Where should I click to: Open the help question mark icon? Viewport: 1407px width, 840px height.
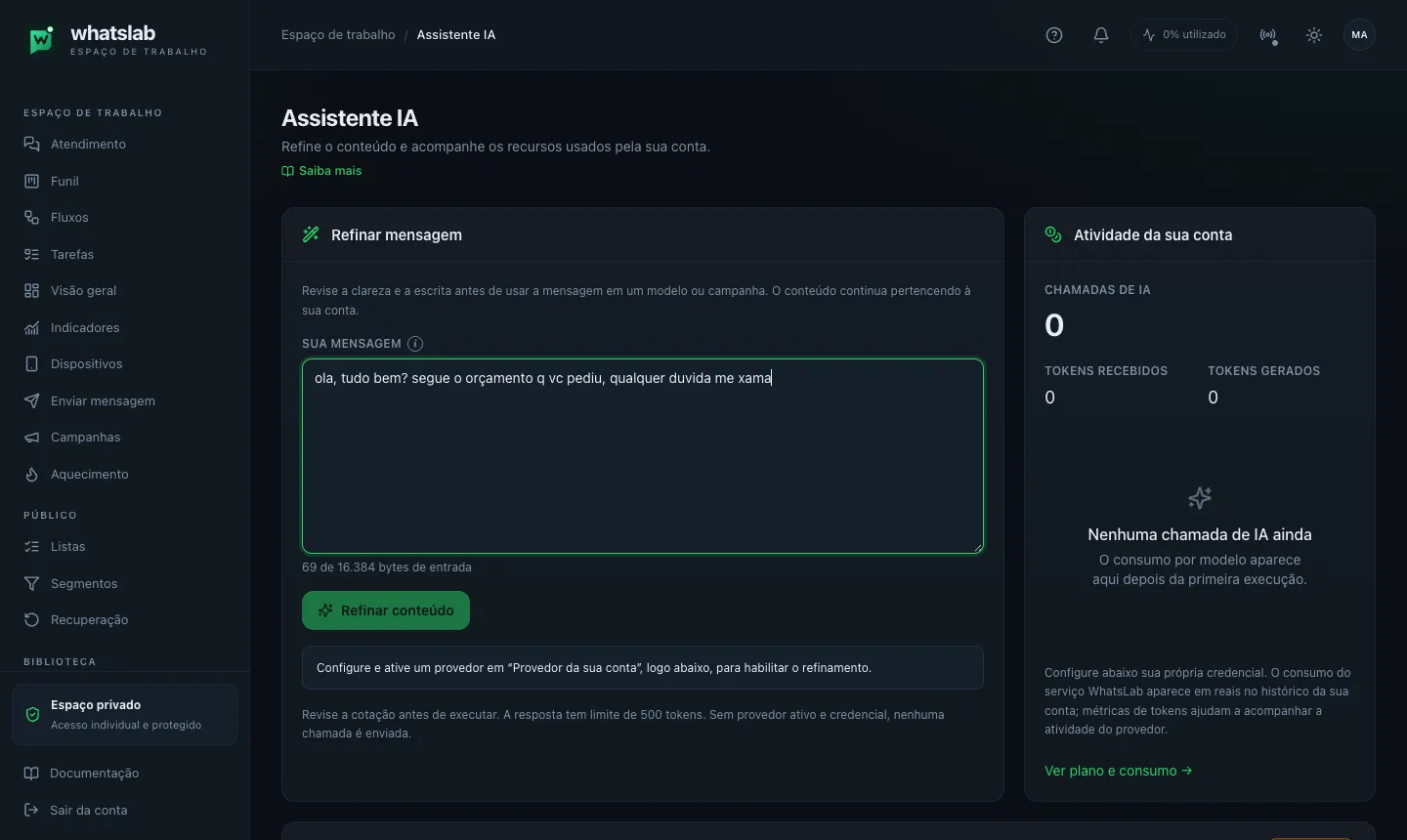[1054, 35]
